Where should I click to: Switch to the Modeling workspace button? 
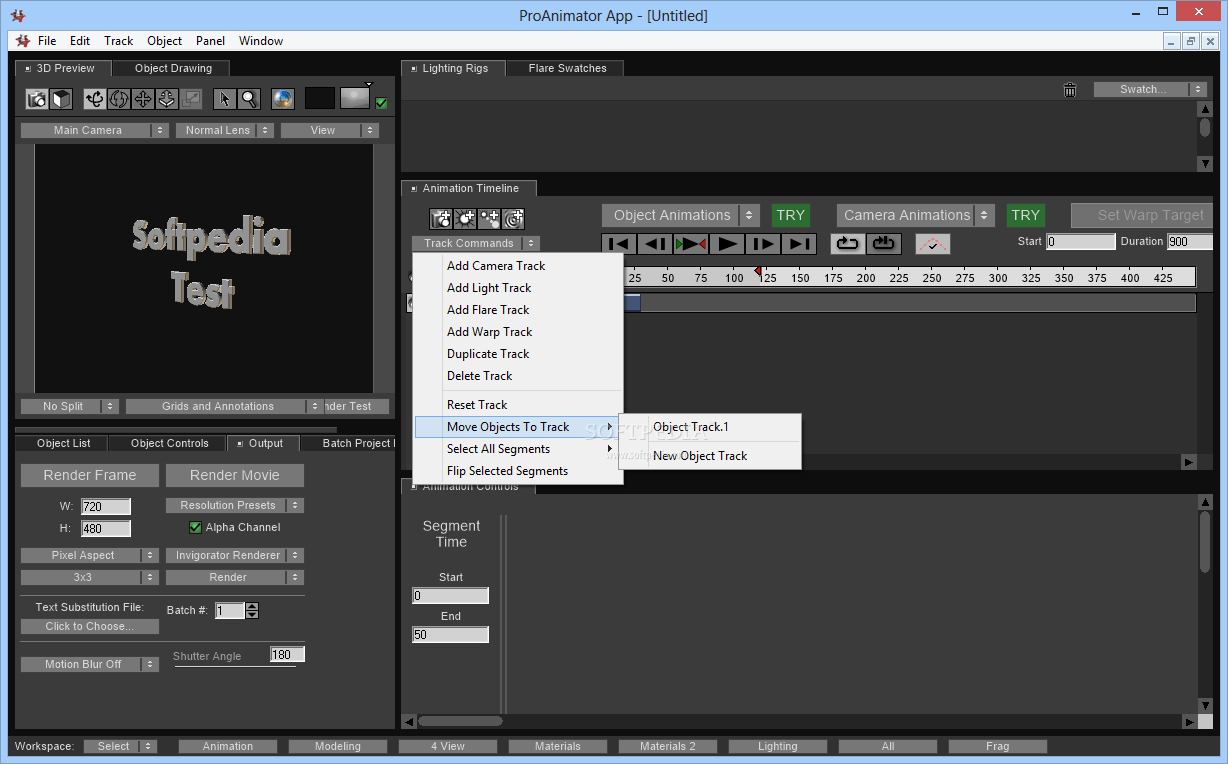[338, 746]
